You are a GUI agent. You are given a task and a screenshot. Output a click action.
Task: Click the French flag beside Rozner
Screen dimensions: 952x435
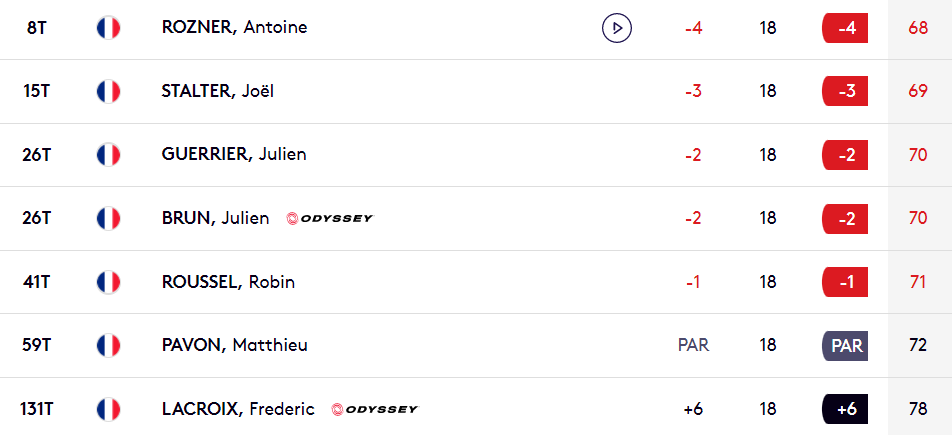[x=108, y=28]
